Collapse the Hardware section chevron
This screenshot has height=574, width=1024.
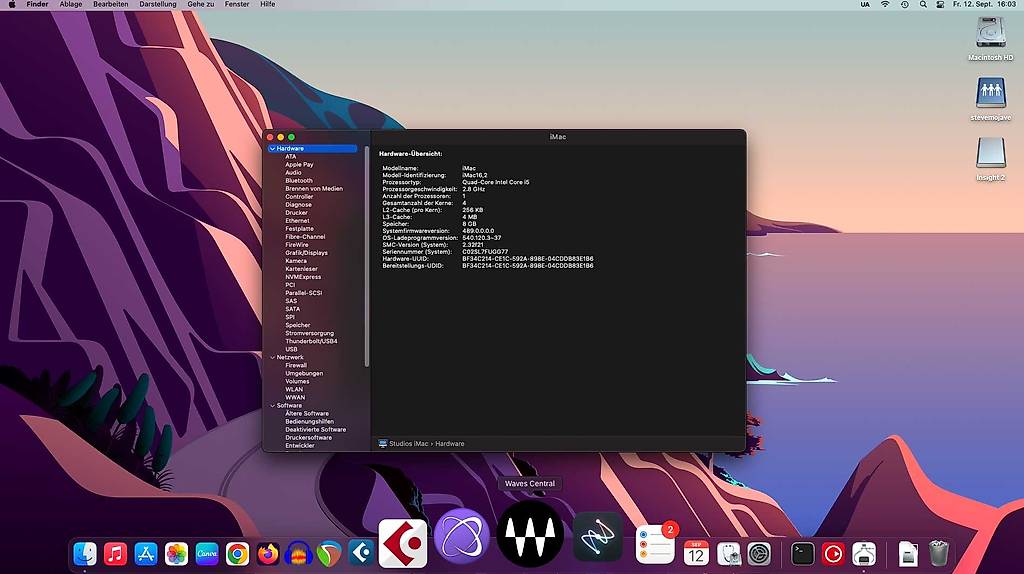click(272, 149)
